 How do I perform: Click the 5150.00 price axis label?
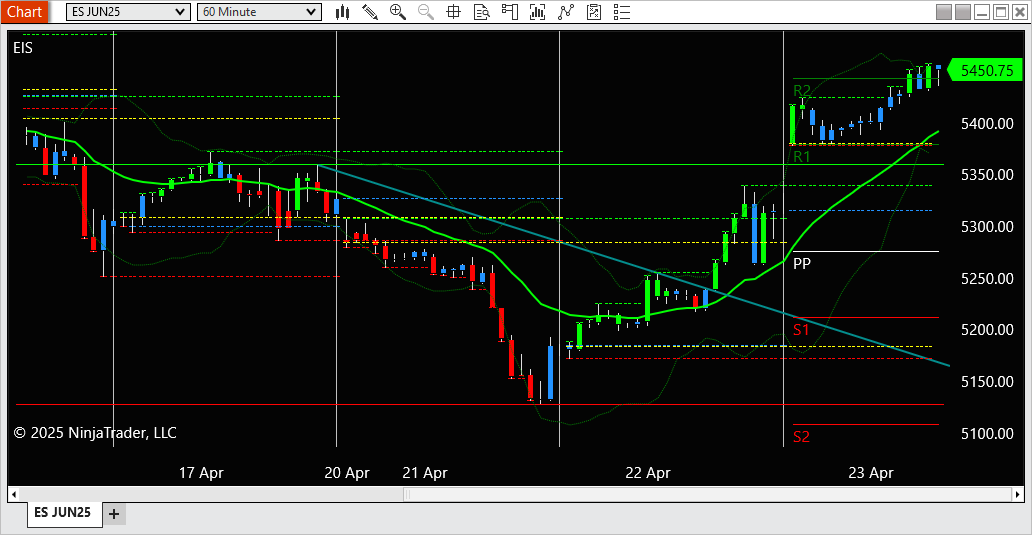[987, 382]
